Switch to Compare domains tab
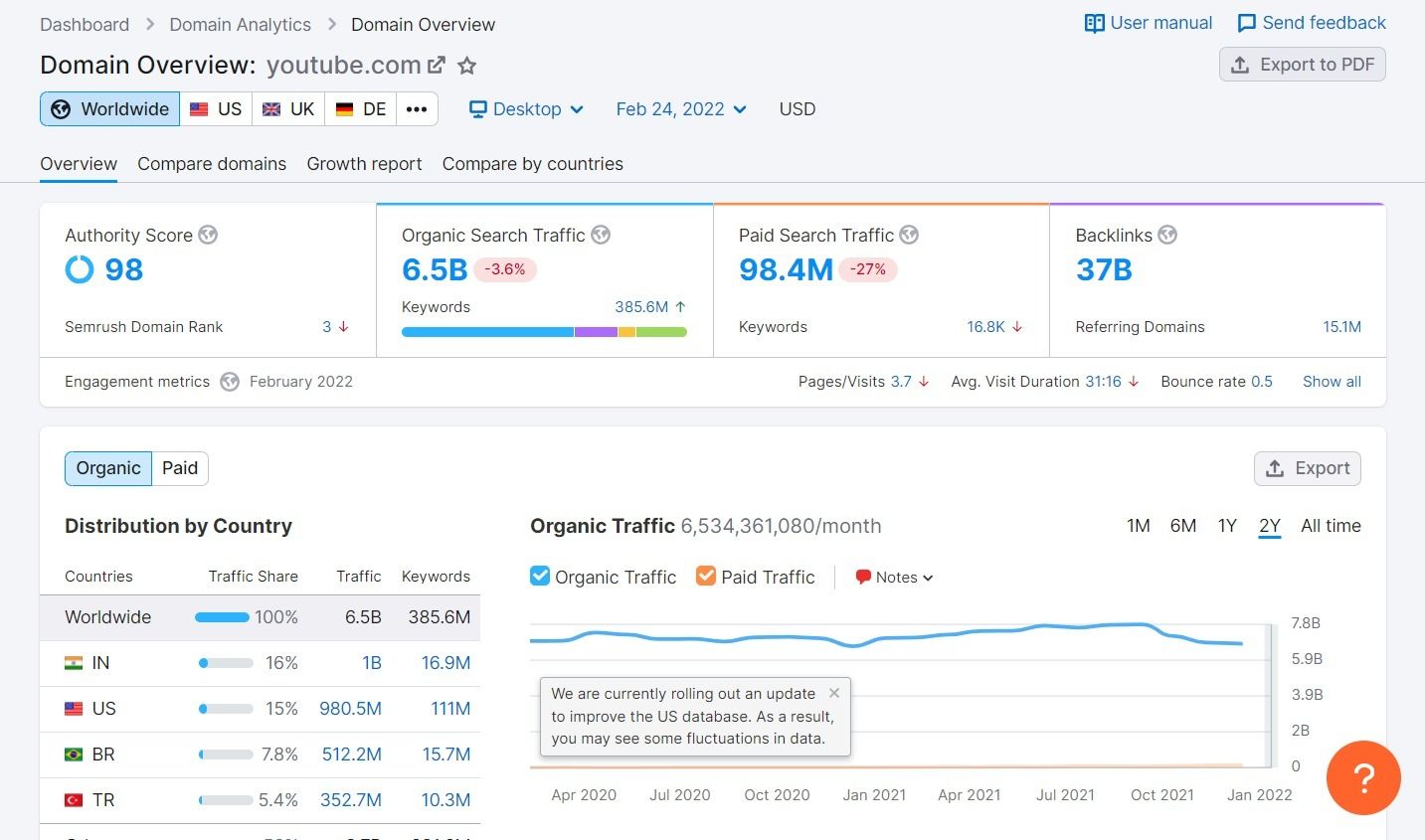1425x840 pixels. pyautogui.click(x=212, y=164)
